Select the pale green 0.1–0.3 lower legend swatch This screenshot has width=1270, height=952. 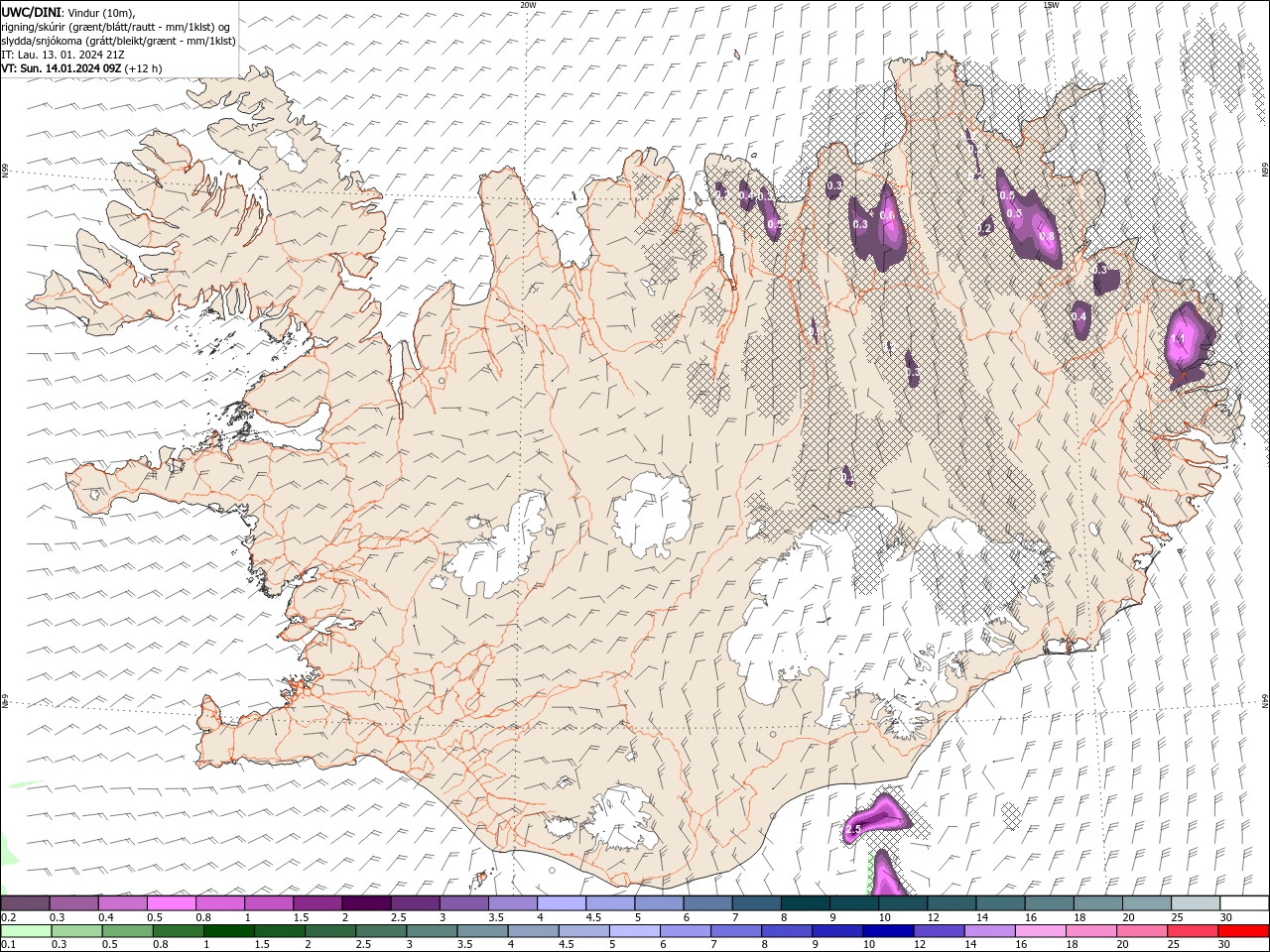click(x=25, y=931)
